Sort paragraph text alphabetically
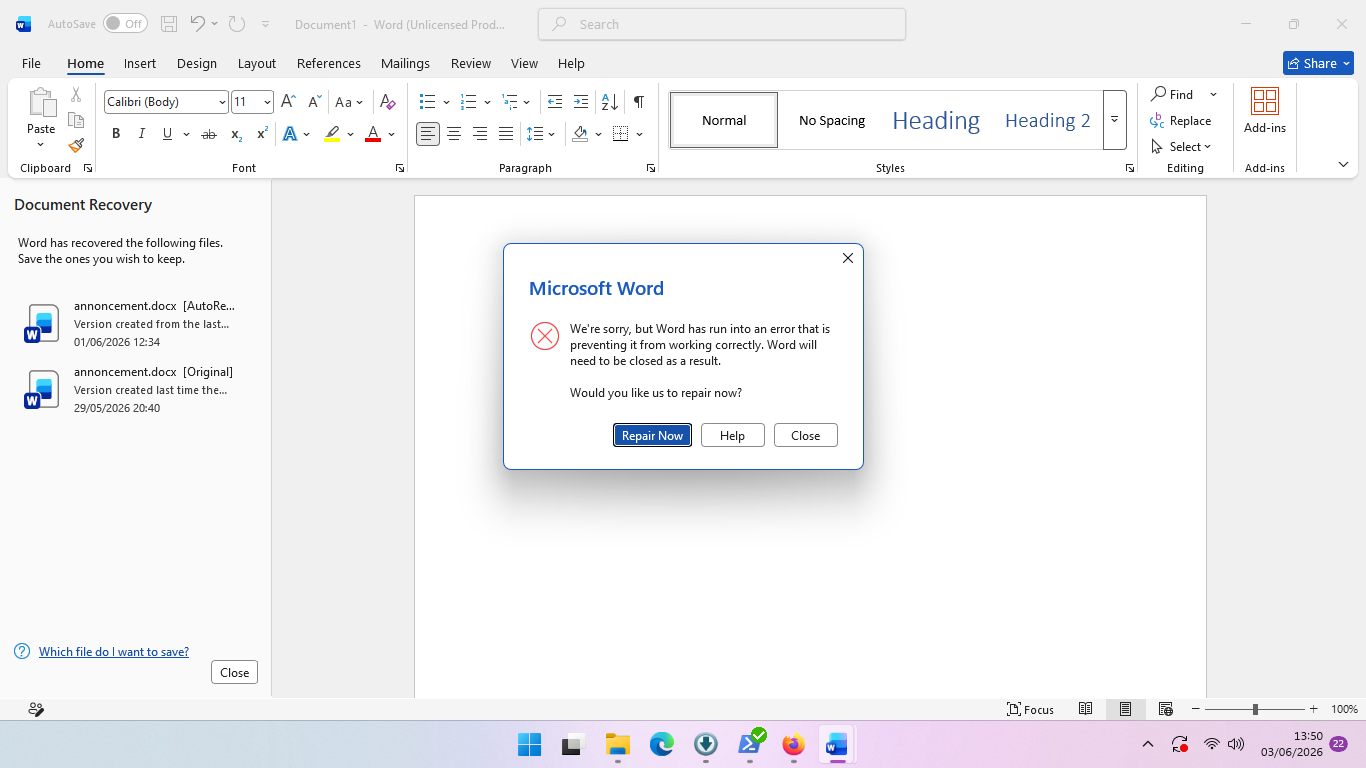 (609, 102)
